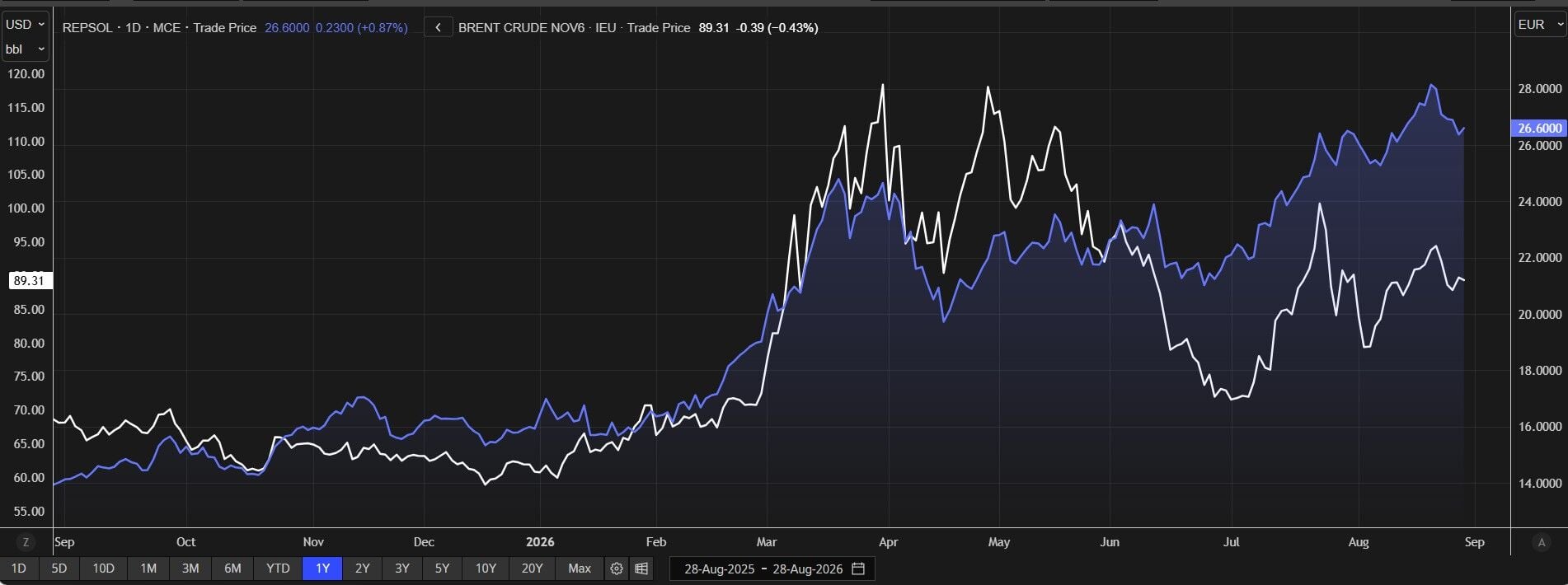The width and height of the screenshot is (1568, 585).
Task: Select the 6M time range
Action: (233, 569)
